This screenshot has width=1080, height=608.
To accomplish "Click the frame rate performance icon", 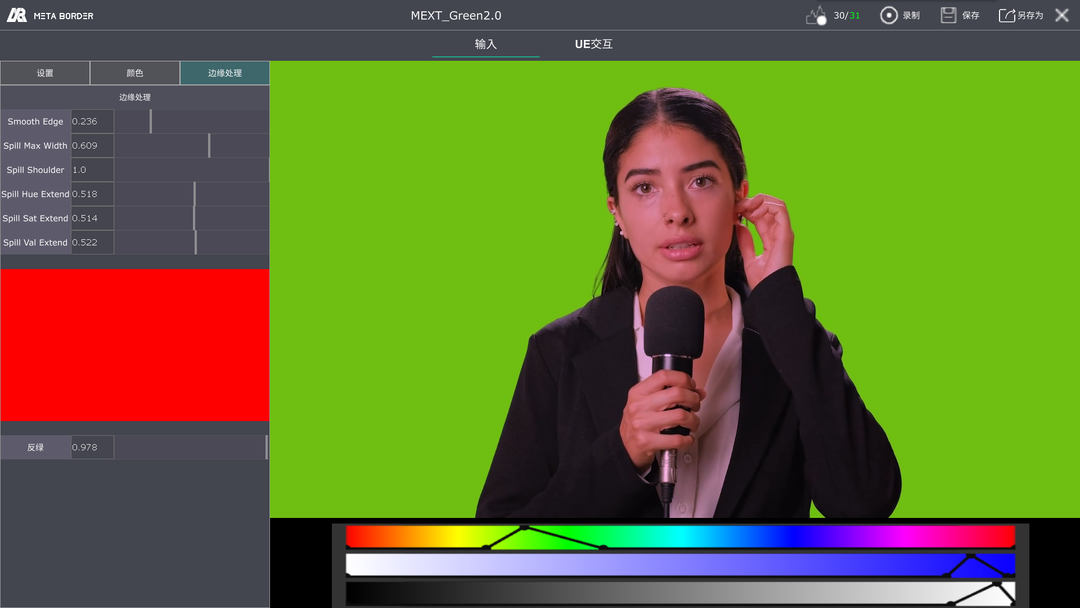I will click(816, 15).
